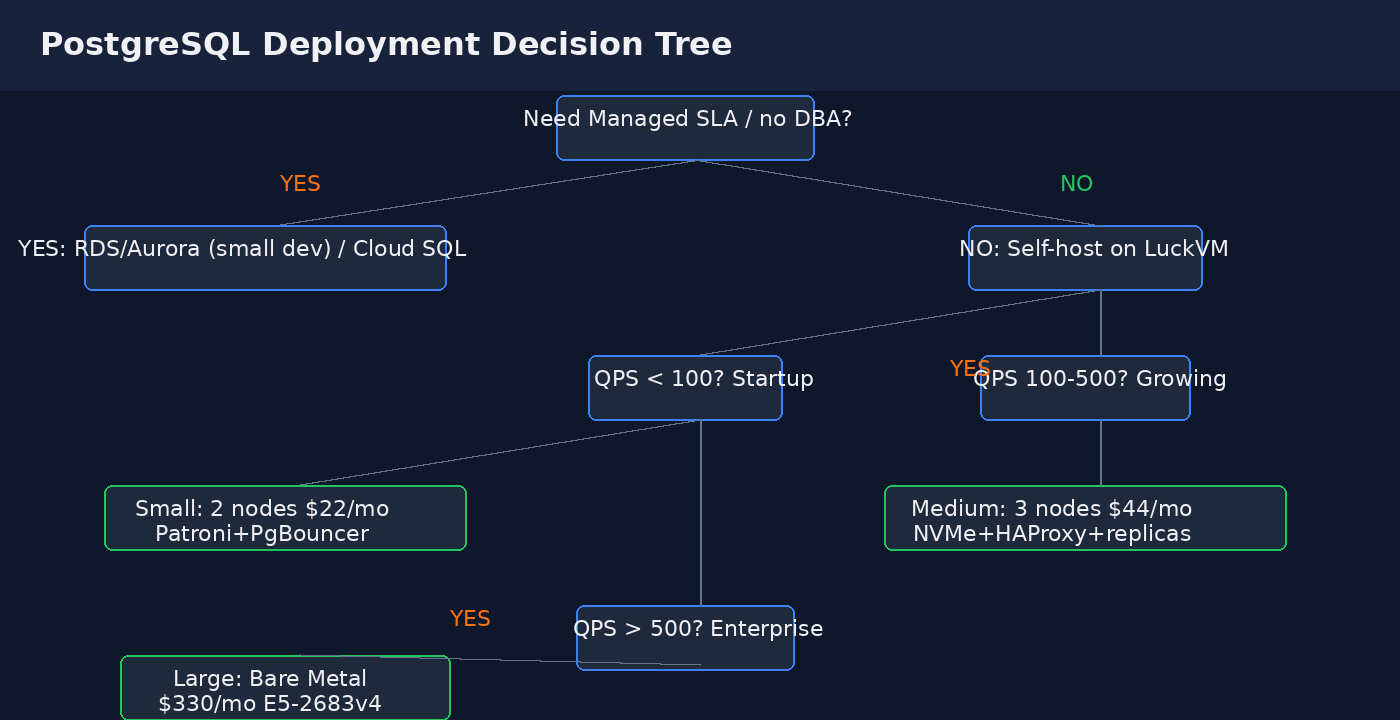The width and height of the screenshot is (1400, 720).
Task: Click the green "NO" branch label
Action: point(1076,184)
